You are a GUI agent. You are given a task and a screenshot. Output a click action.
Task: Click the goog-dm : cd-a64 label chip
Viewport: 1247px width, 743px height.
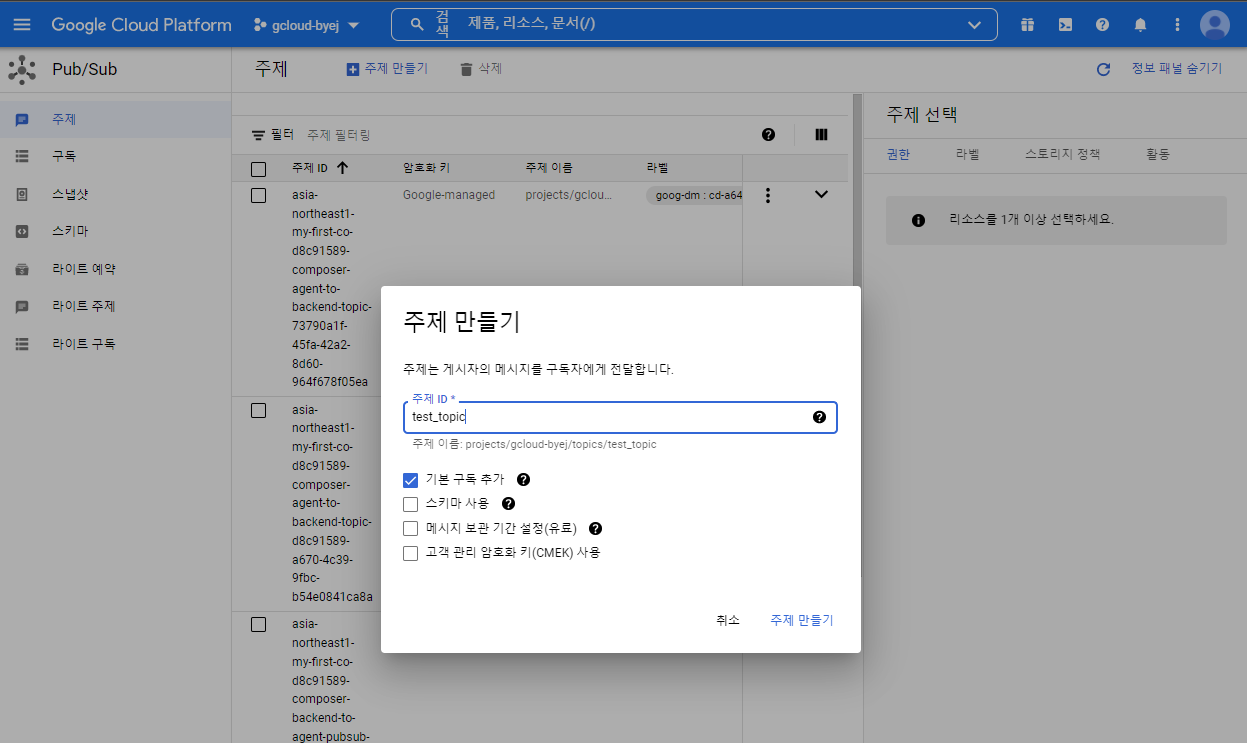tap(695, 195)
